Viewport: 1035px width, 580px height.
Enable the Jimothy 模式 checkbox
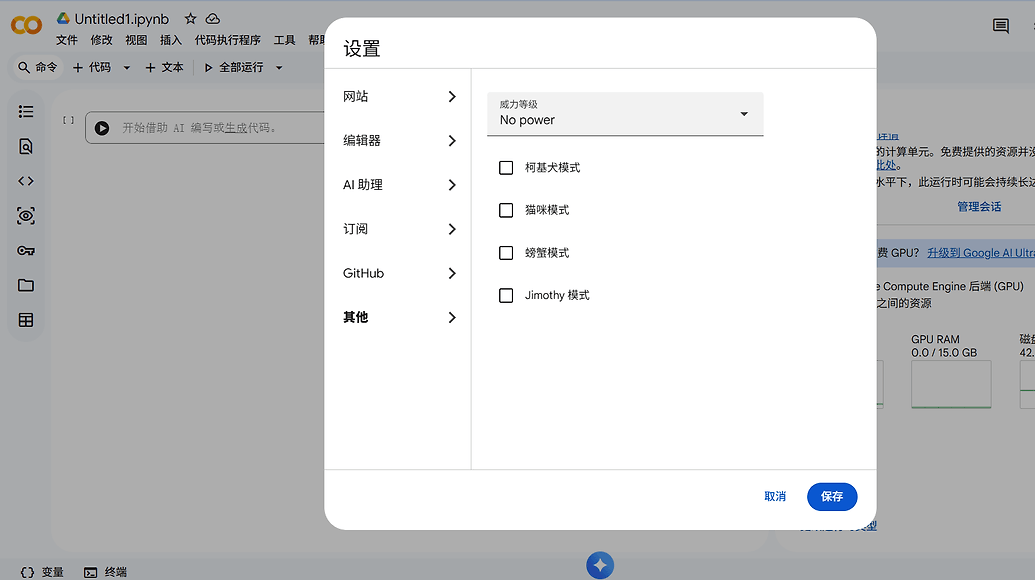506,296
